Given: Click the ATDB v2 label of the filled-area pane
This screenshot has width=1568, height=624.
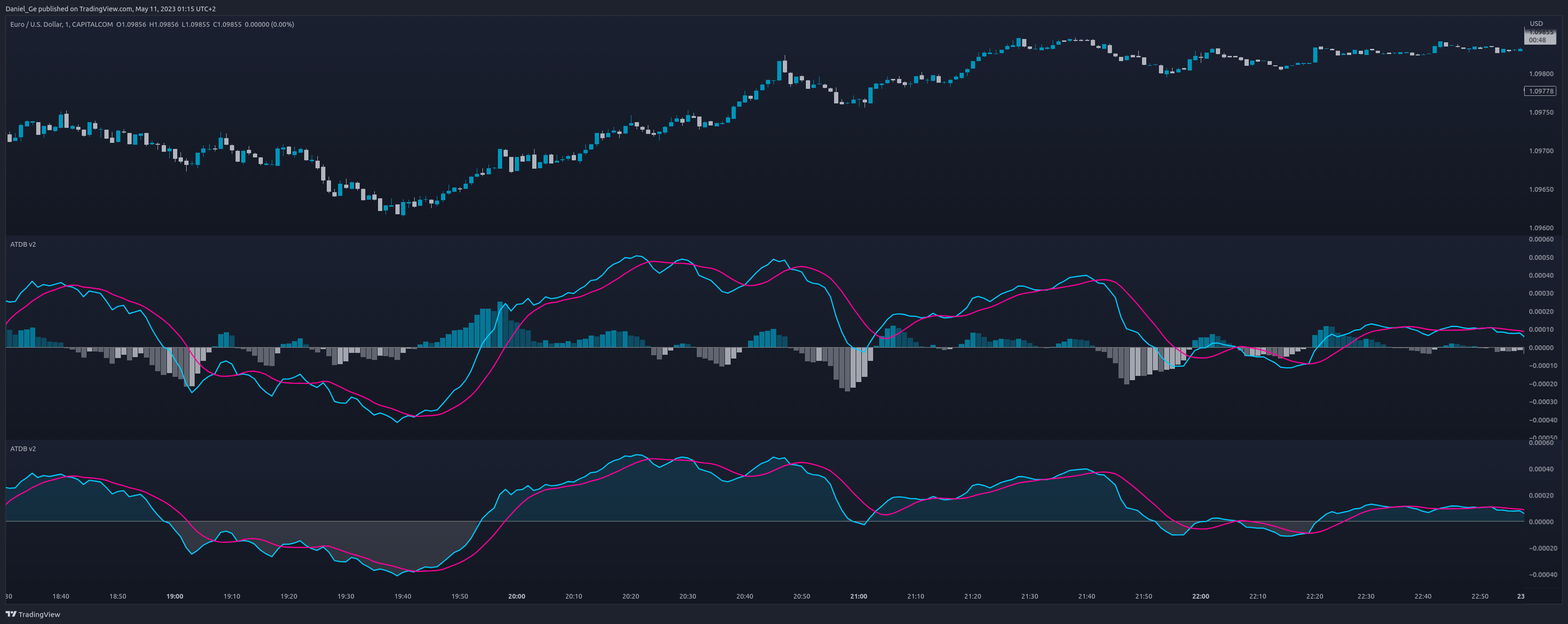Looking at the screenshot, I should tap(23, 449).
